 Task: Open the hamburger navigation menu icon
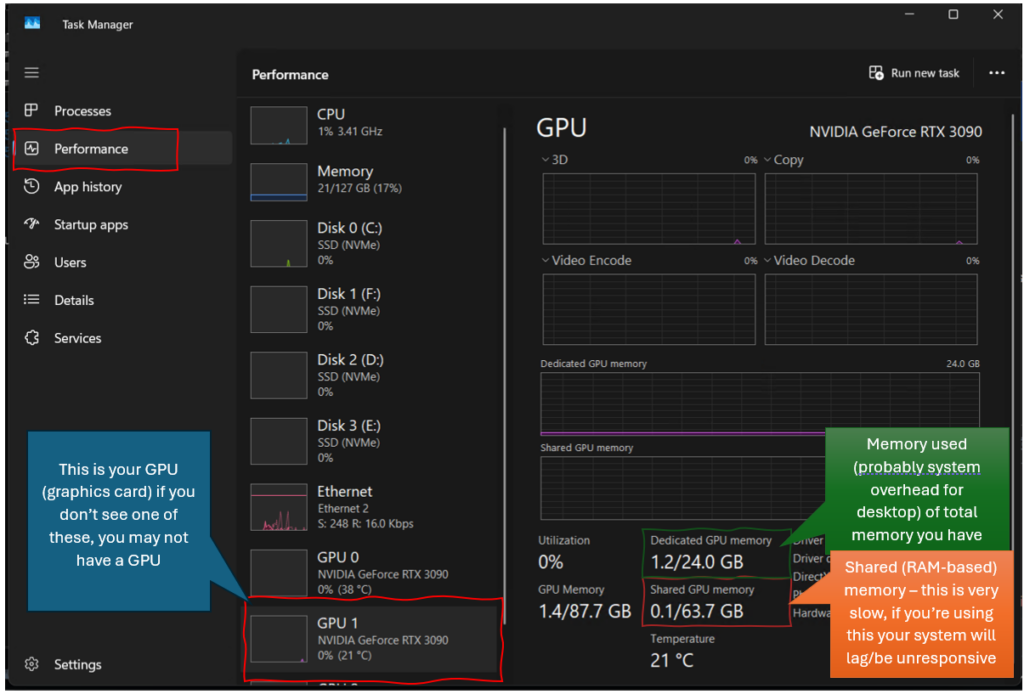31,72
